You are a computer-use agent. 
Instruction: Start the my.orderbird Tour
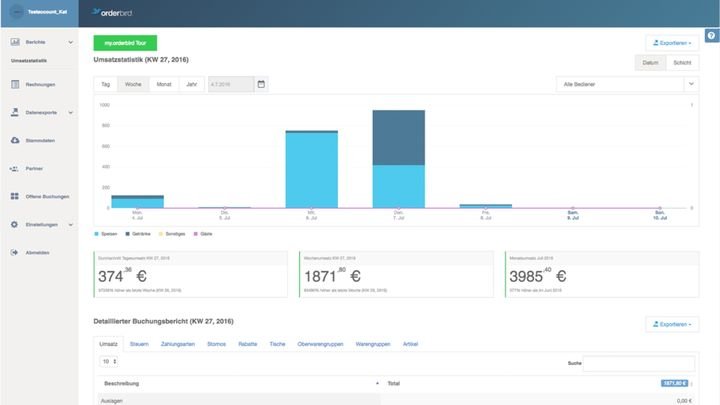tap(125, 43)
